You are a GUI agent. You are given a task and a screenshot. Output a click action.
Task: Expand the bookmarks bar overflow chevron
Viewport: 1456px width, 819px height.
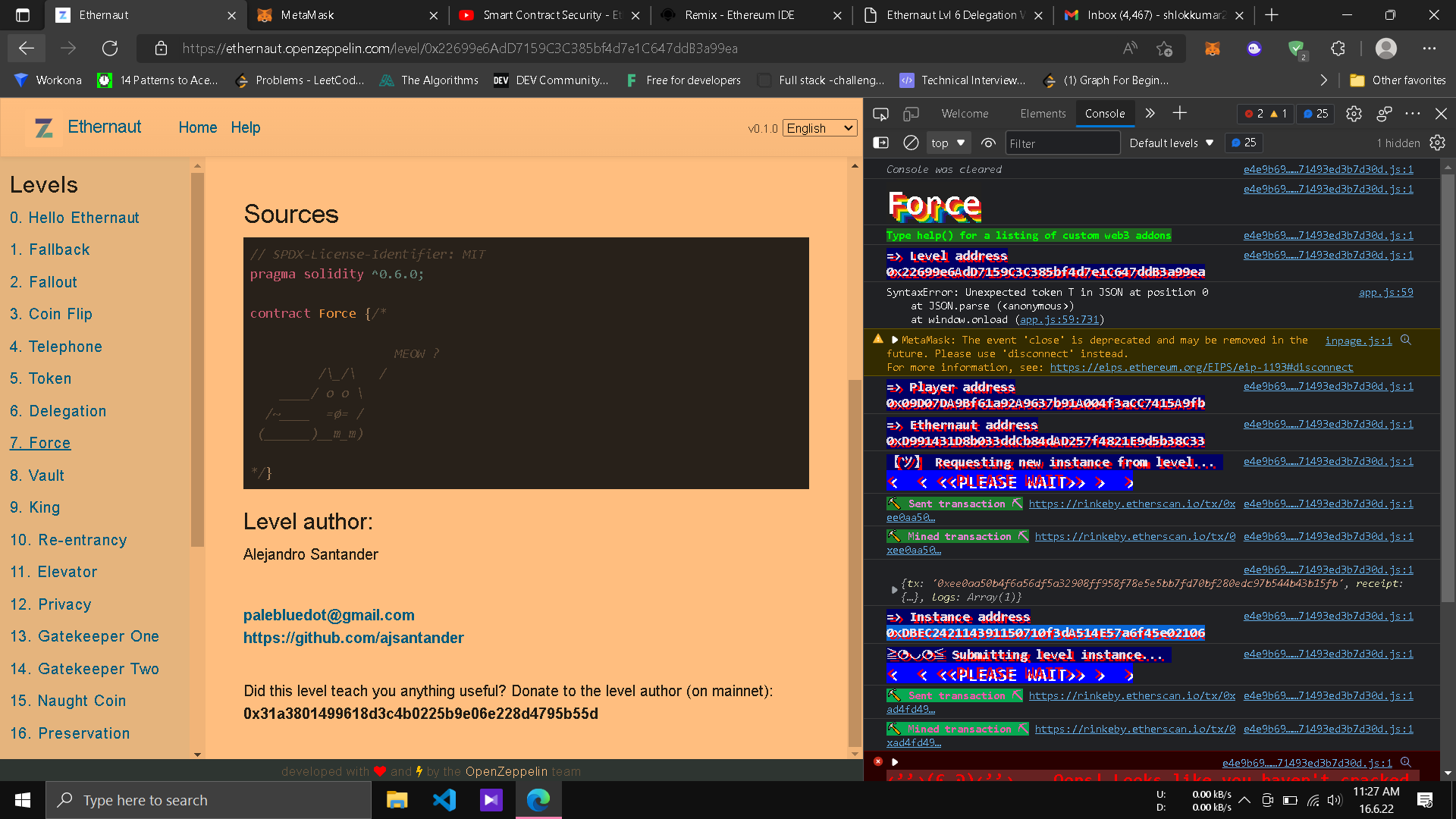pos(1323,80)
